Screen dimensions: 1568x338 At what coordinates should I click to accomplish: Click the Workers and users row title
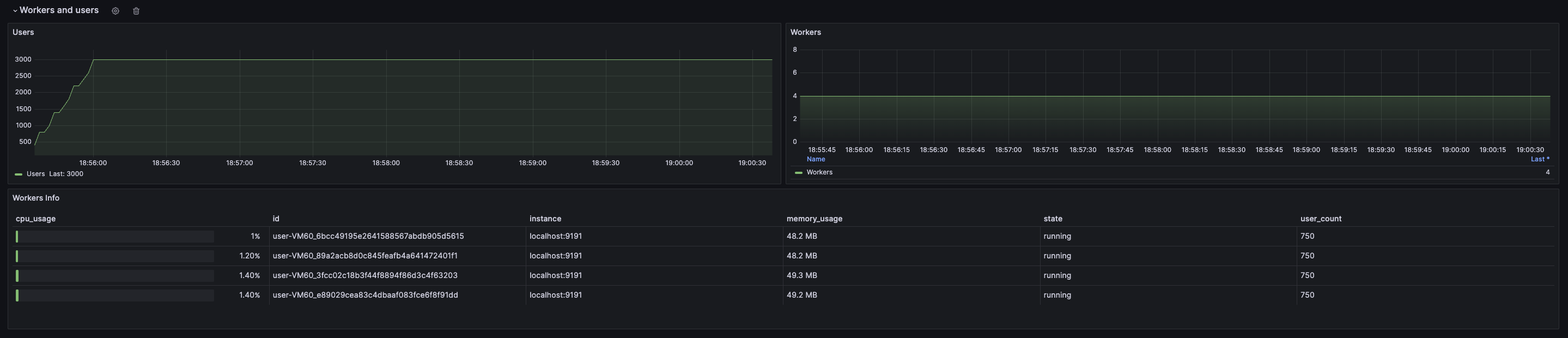[59, 10]
